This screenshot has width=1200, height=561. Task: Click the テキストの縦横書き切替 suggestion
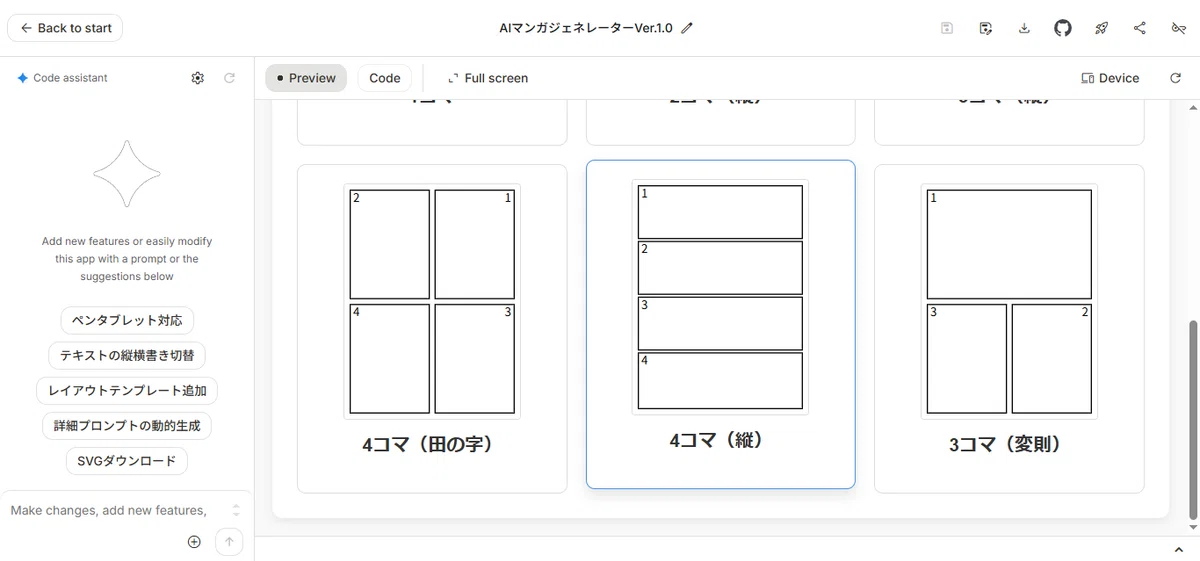[x=127, y=355]
